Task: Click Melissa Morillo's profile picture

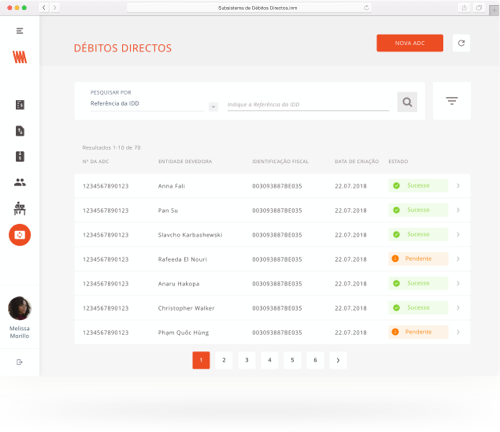Action: point(20,308)
